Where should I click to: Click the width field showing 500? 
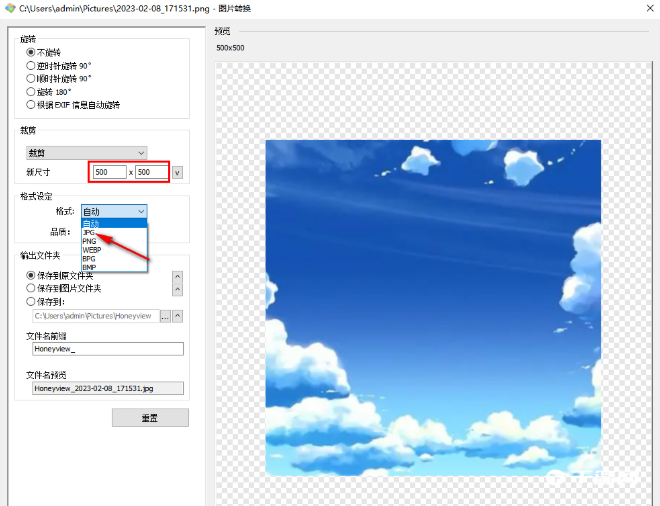[x=109, y=172]
